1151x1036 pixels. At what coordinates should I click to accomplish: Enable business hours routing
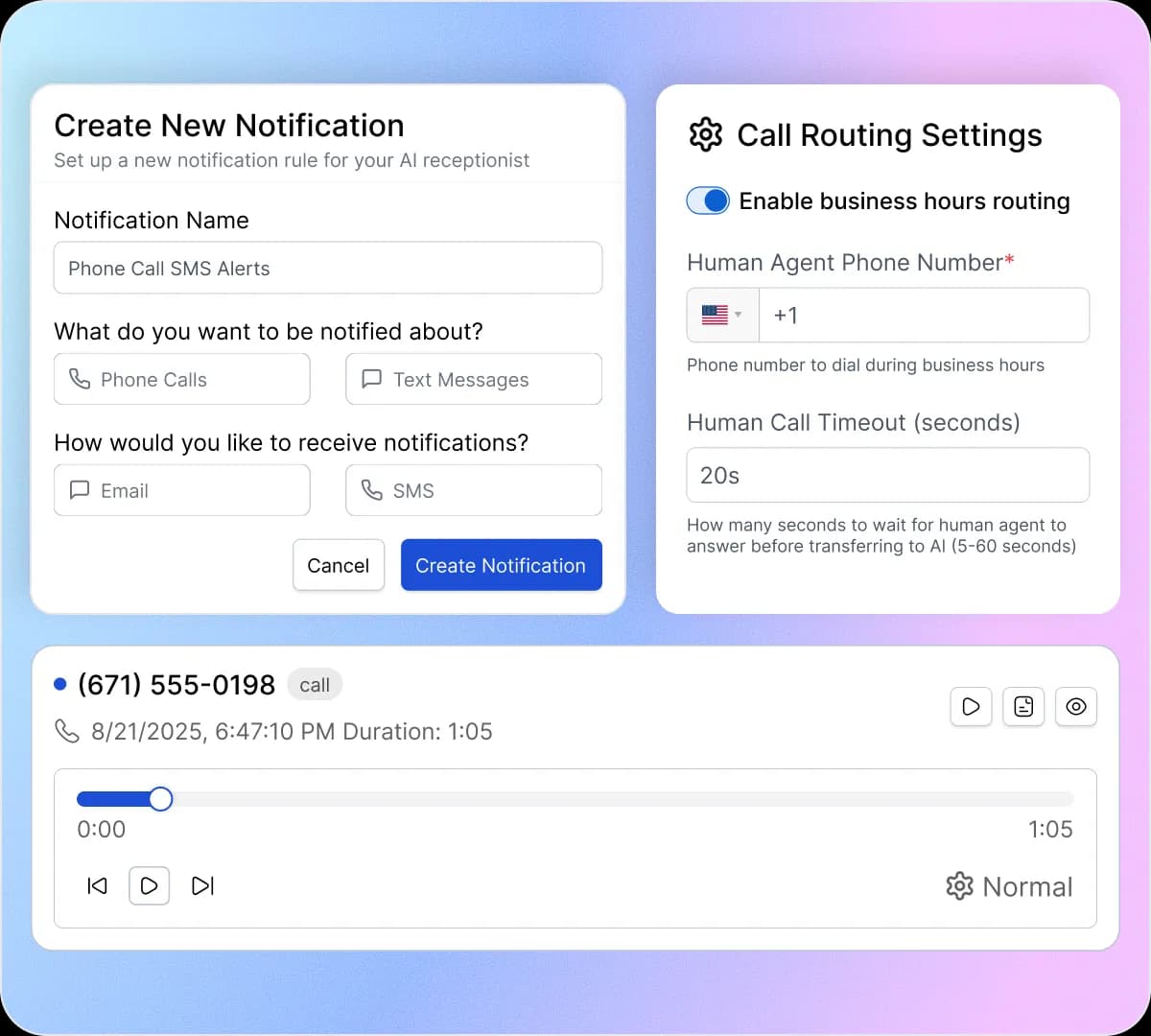point(708,200)
